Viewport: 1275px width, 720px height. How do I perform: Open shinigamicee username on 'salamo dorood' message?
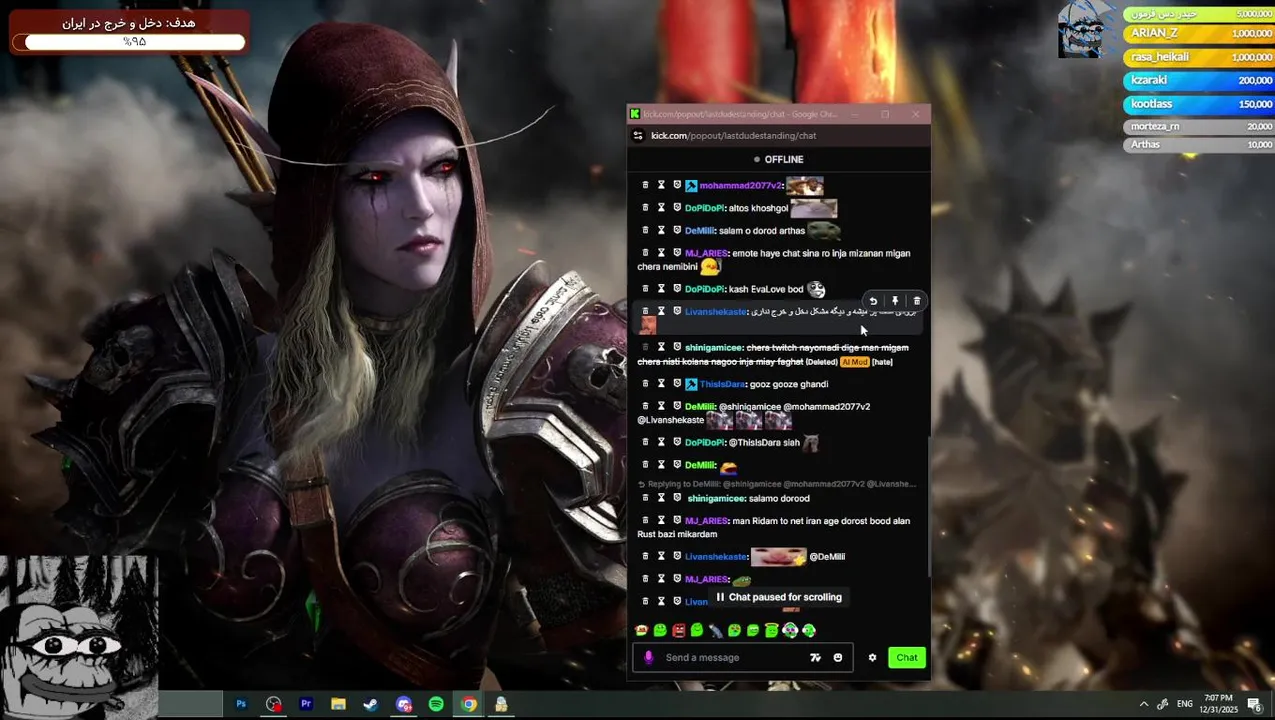tap(716, 498)
